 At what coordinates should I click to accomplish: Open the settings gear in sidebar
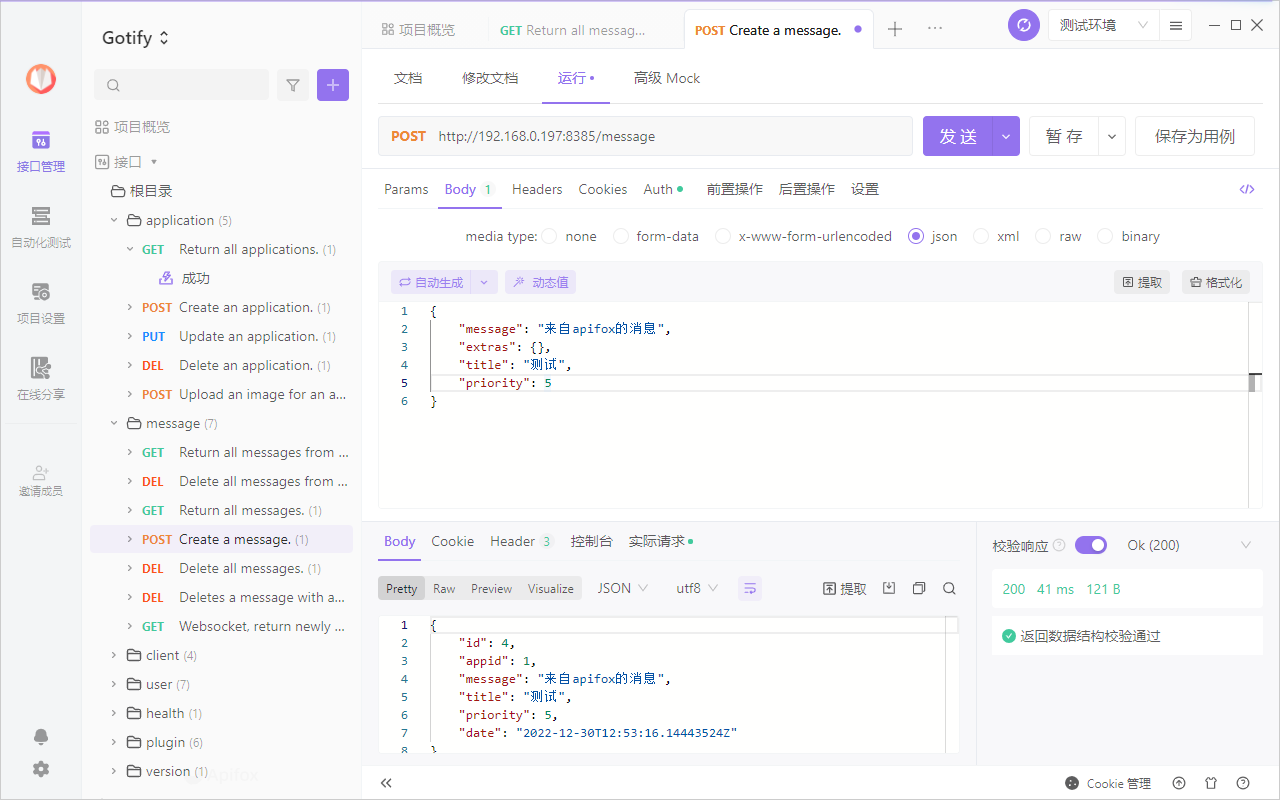point(41,769)
